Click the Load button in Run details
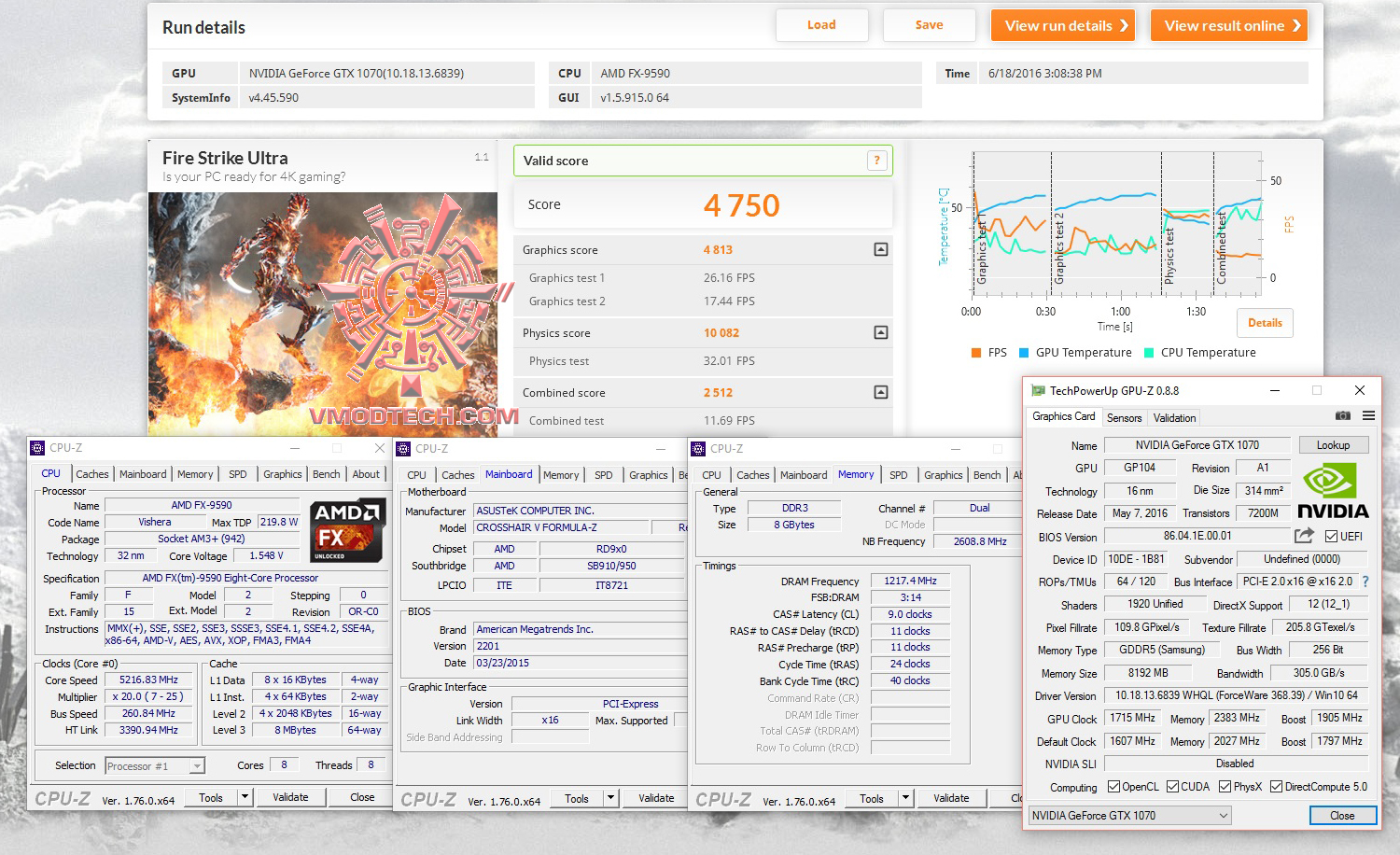 pyautogui.click(x=821, y=25)
